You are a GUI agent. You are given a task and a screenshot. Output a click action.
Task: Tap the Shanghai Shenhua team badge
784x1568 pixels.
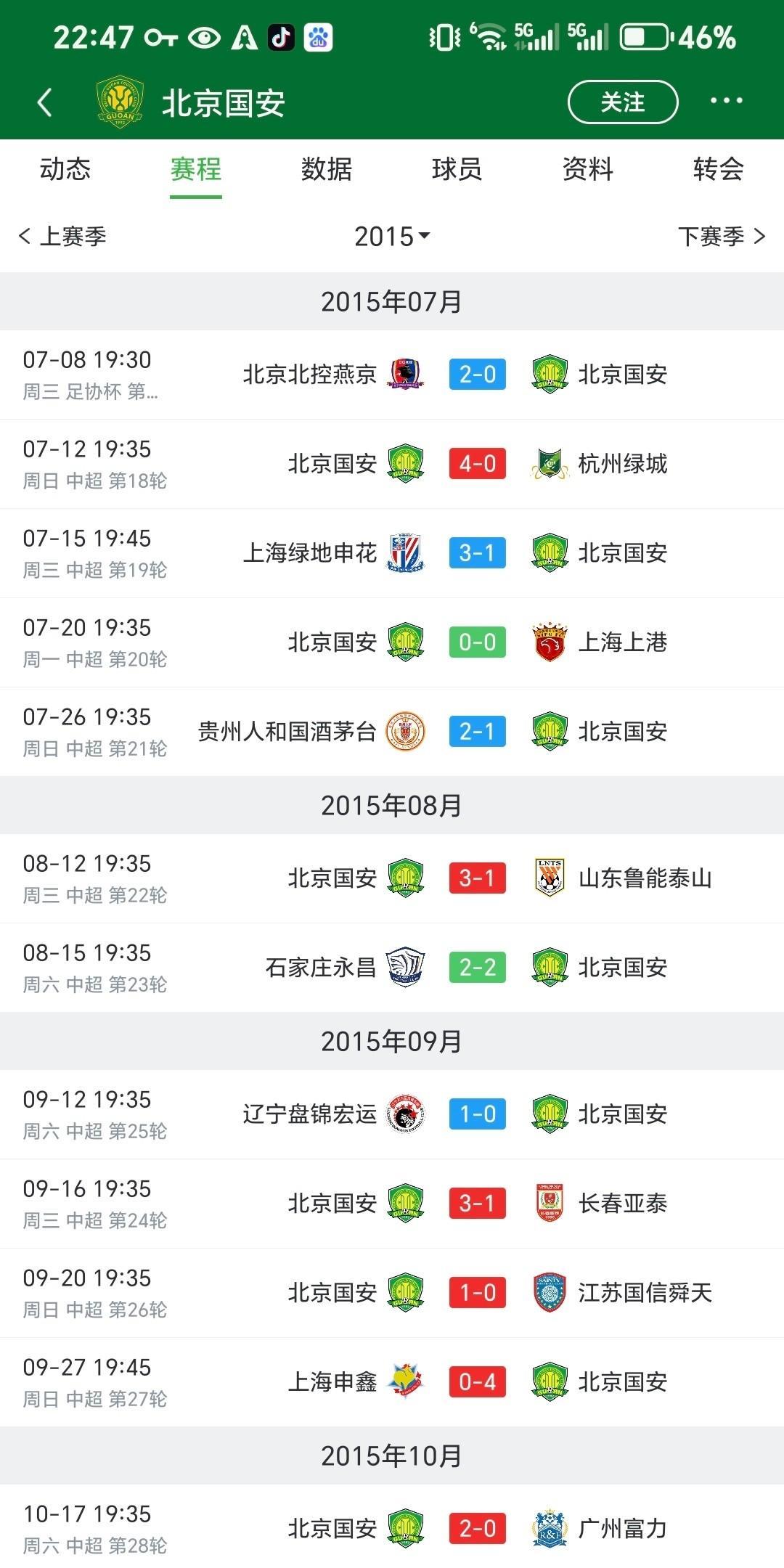tap(405, 553)
